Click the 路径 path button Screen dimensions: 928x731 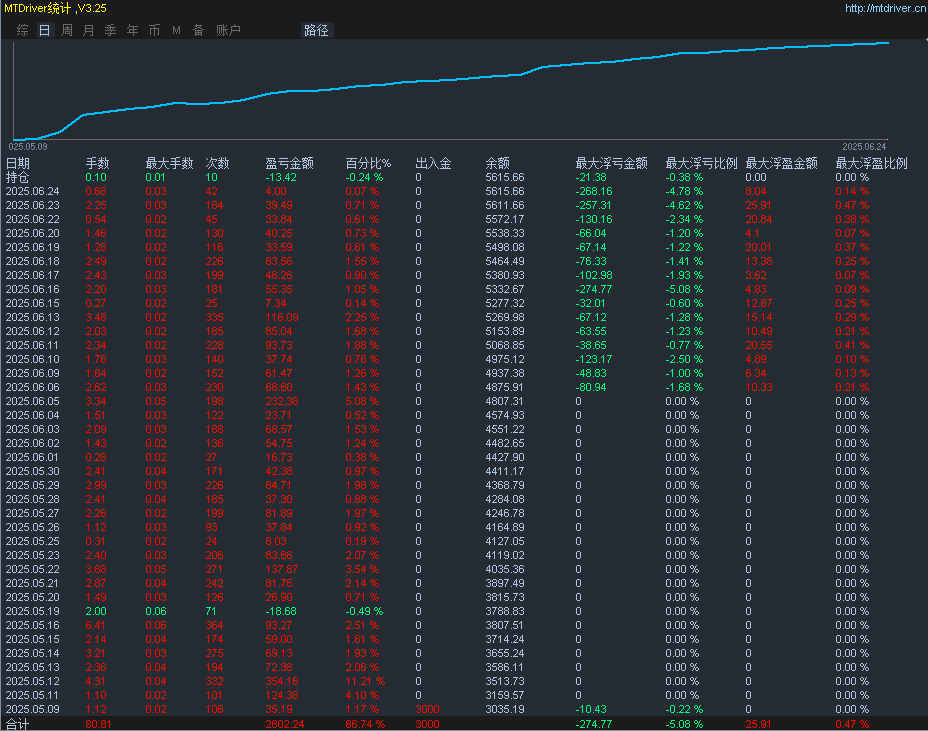[x=316, y=30]
